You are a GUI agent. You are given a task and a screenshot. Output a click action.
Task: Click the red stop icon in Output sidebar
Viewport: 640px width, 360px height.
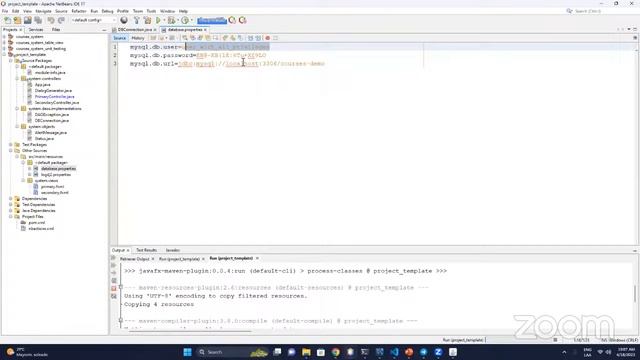[114, 288]
